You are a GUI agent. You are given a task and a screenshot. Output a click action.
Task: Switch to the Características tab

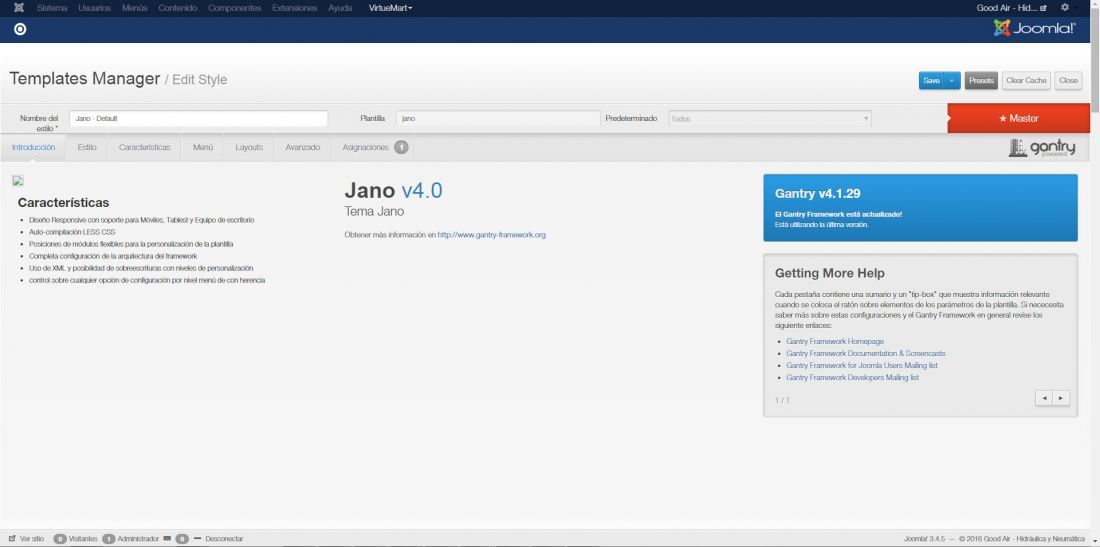[145, 147]
